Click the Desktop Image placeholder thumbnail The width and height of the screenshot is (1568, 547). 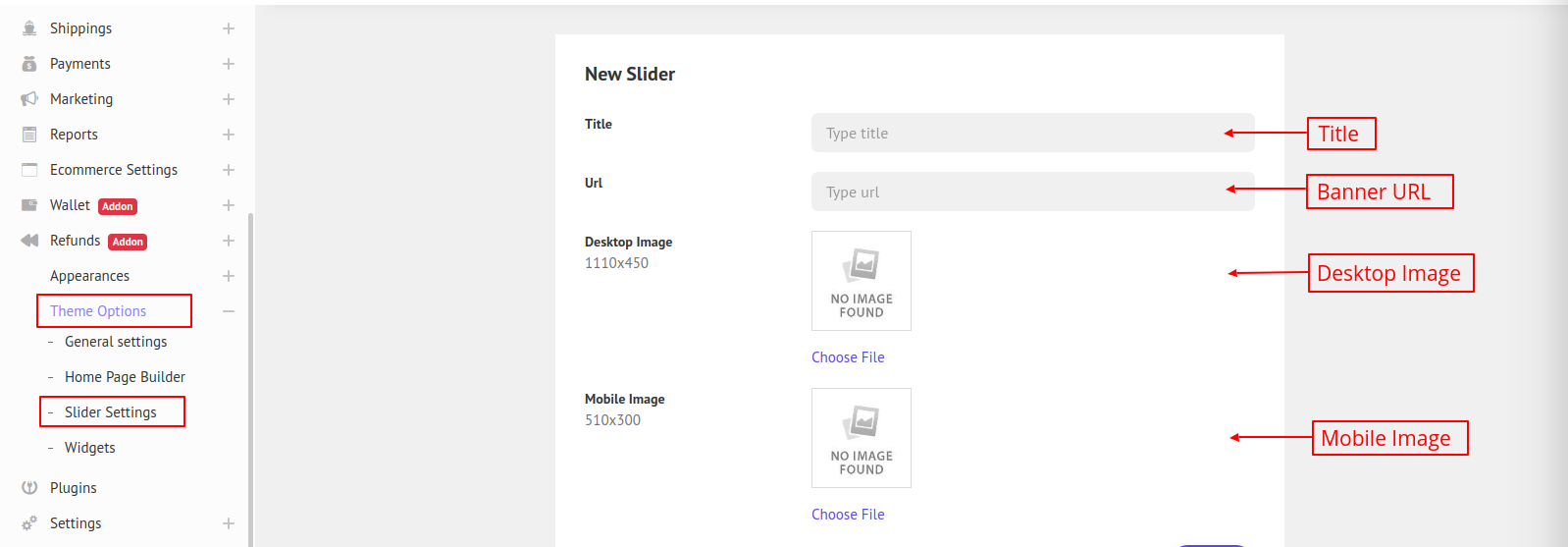[862, 281]
